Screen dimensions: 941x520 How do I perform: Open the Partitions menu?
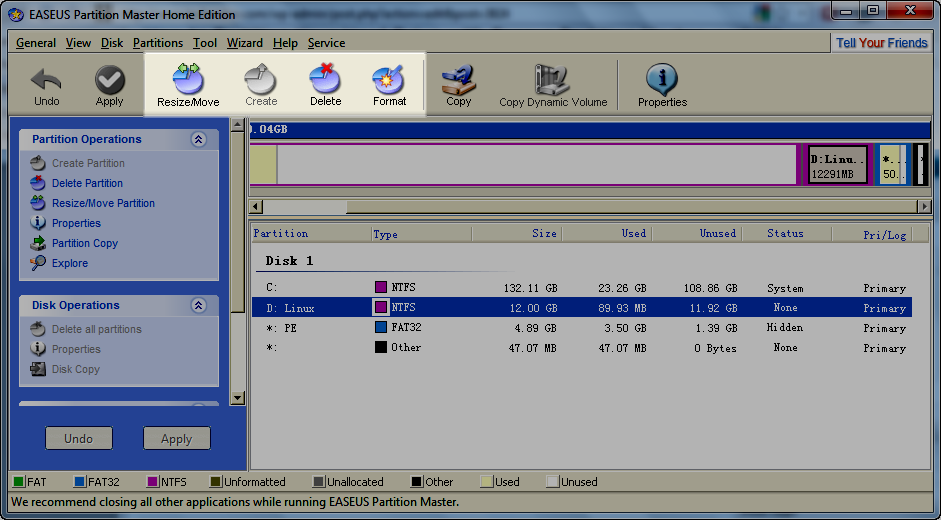pos(158,43)
